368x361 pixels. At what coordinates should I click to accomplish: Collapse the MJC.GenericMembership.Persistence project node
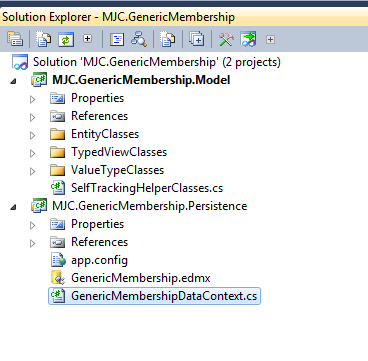pyautogui.click(x=13, y=207)
